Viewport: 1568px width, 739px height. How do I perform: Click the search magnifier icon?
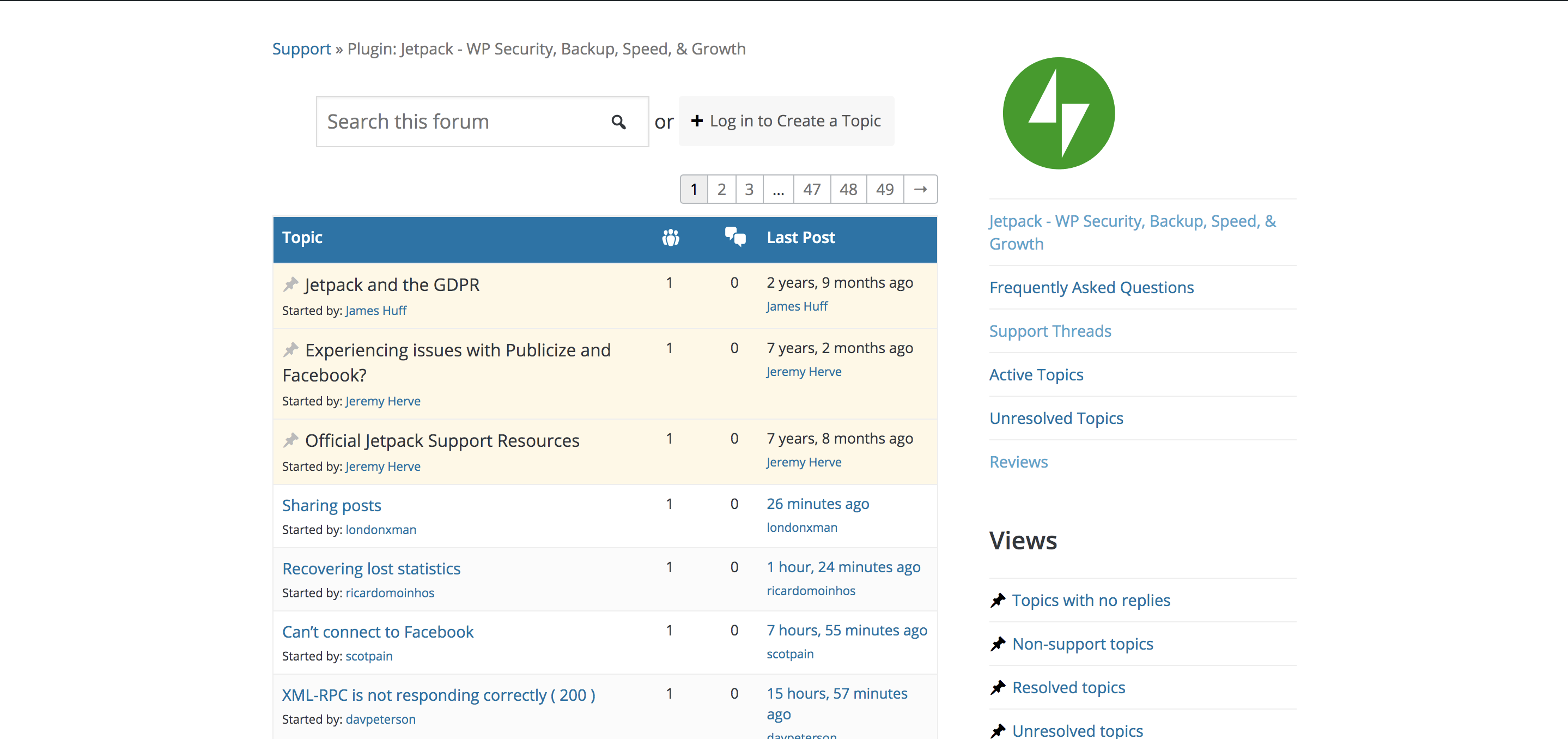tap(618, 121)
